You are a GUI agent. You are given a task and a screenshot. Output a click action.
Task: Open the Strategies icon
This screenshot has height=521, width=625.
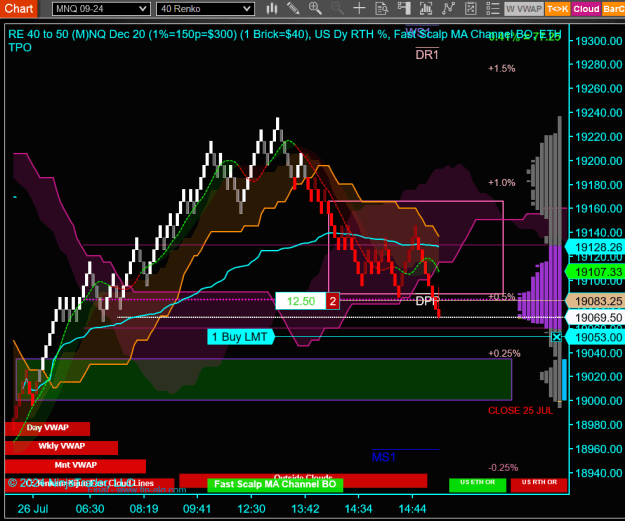470,8
